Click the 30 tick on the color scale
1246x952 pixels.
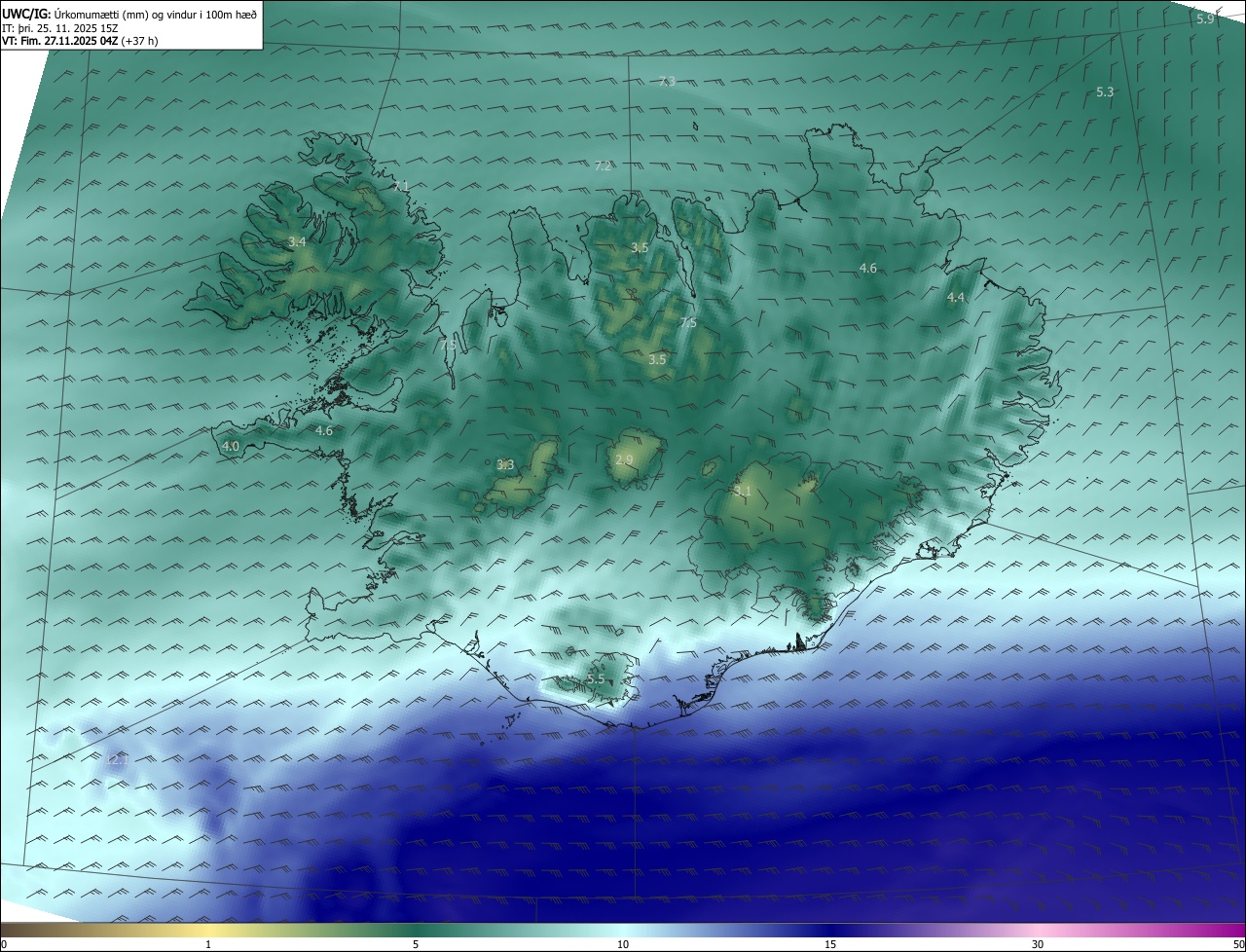click(x=1038, y=944)
